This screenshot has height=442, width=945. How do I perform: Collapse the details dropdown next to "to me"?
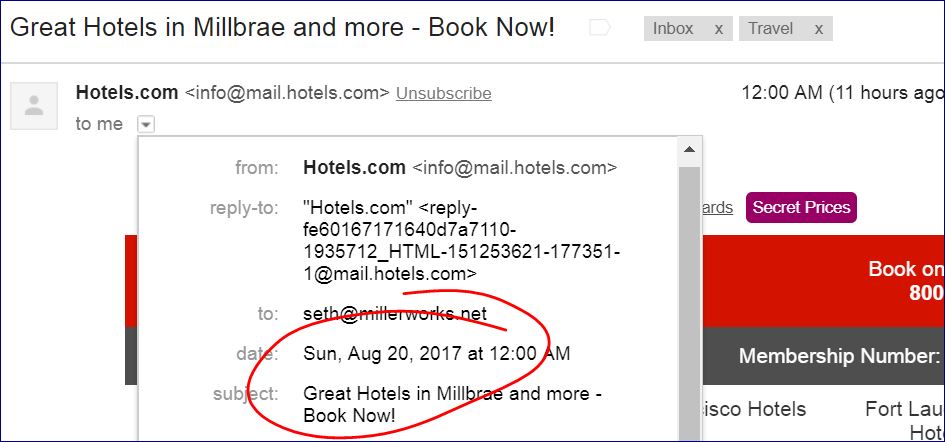click(146, 124)
